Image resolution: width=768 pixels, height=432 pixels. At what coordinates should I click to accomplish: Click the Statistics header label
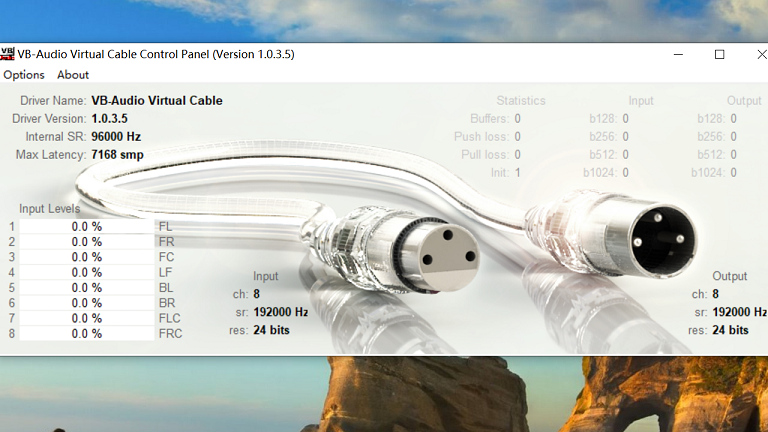coord(521,100)
